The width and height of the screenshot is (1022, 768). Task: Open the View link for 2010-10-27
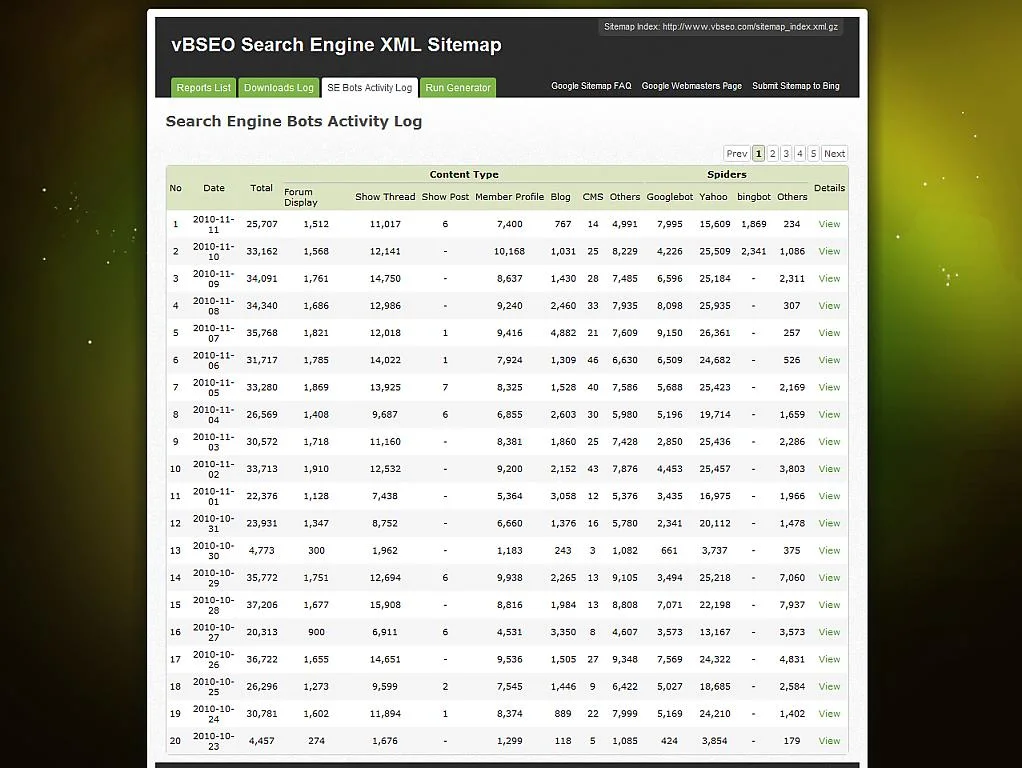829,632
